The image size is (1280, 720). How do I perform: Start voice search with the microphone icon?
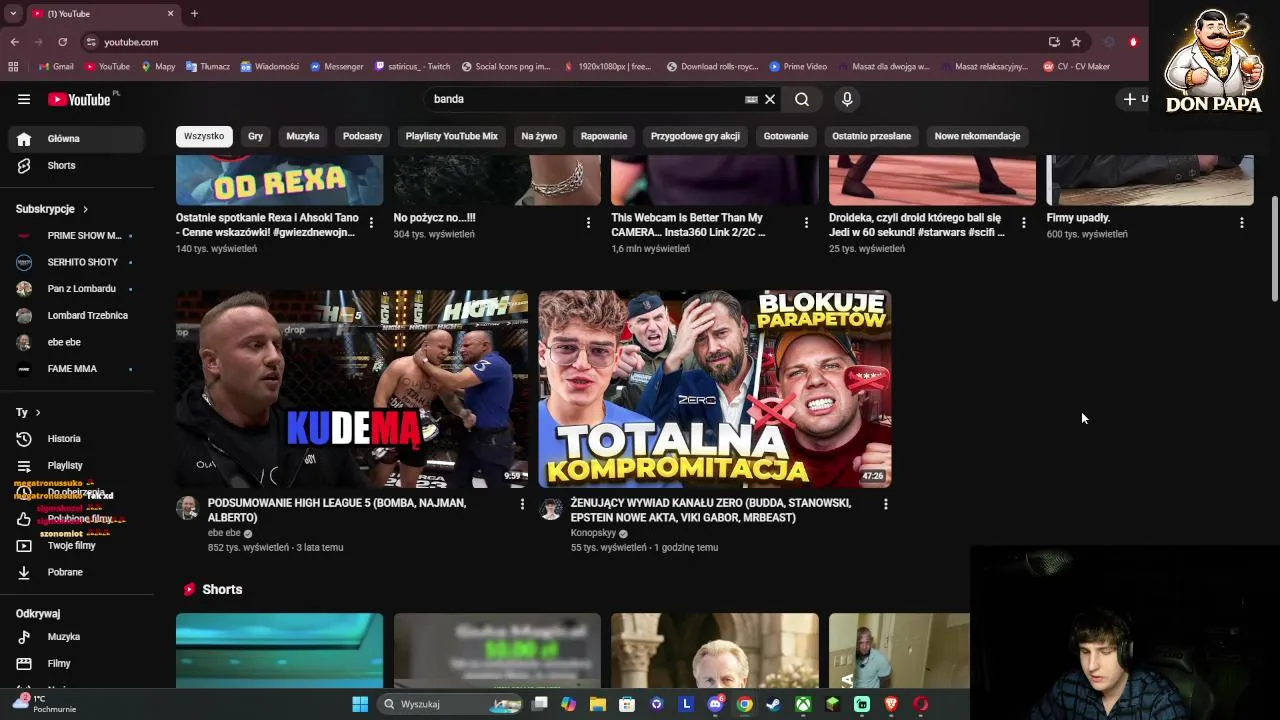pyautogui.click(x=847, y=99)
